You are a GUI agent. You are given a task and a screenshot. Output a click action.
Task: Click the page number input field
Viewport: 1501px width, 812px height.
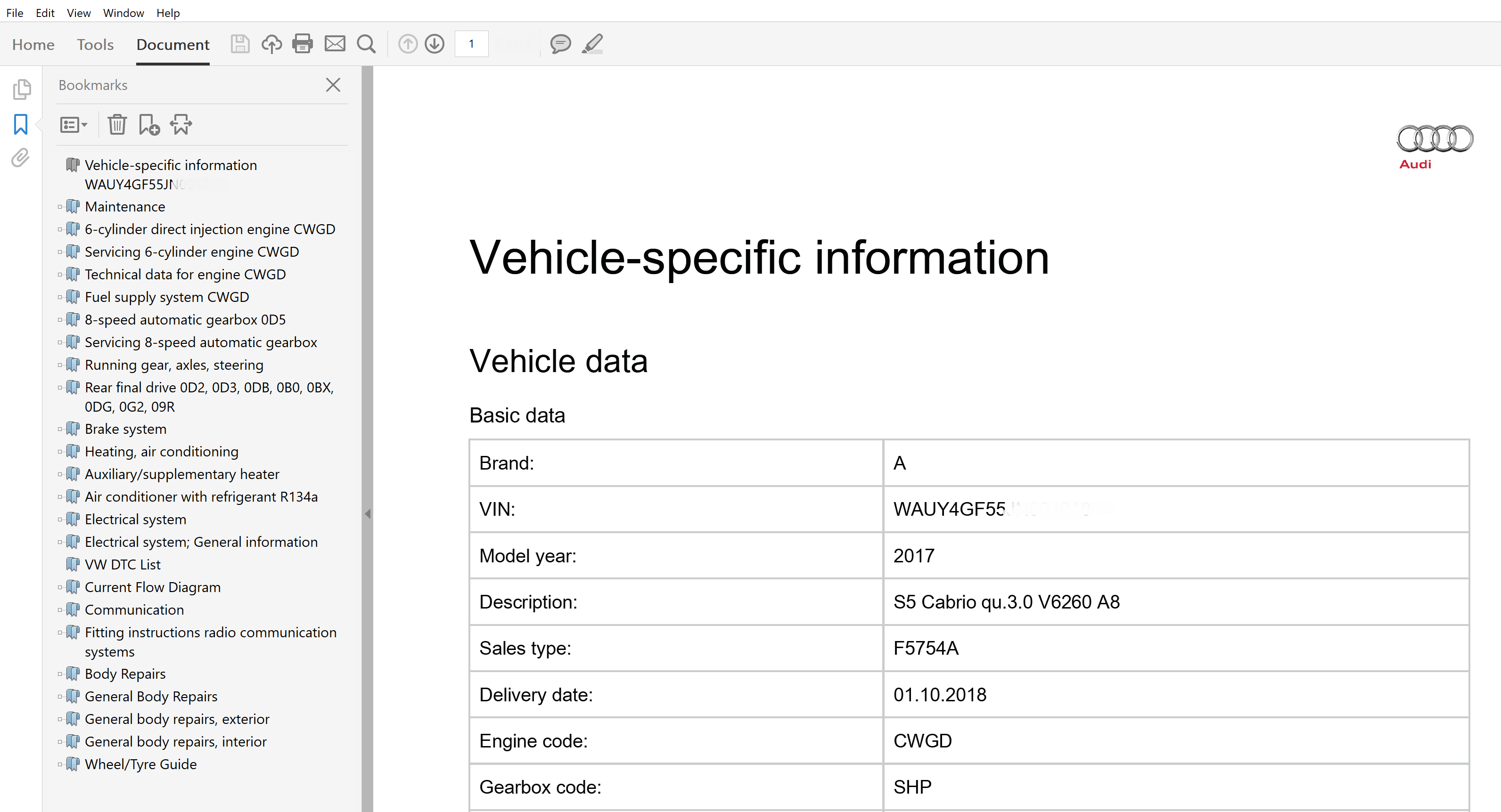[x=471, y=44]
